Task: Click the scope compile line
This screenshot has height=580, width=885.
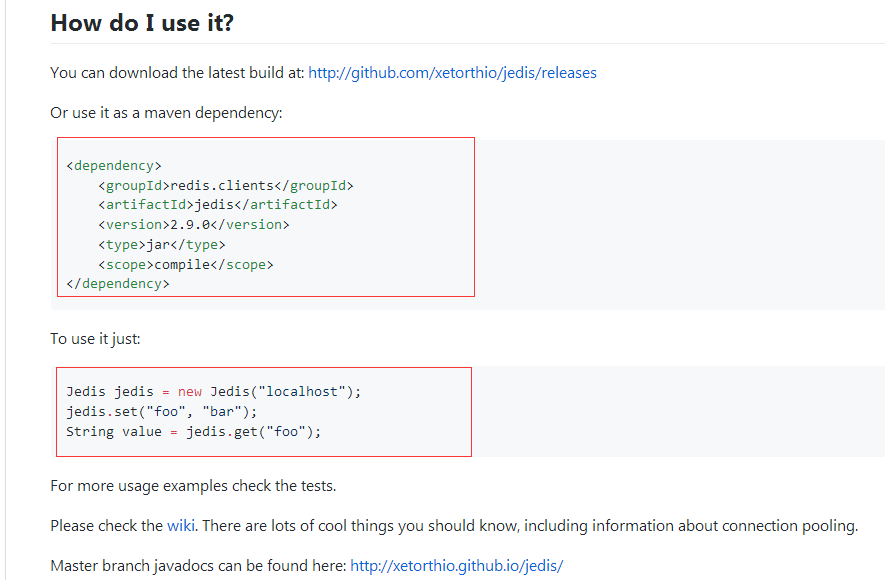Action: click(186, 264)
